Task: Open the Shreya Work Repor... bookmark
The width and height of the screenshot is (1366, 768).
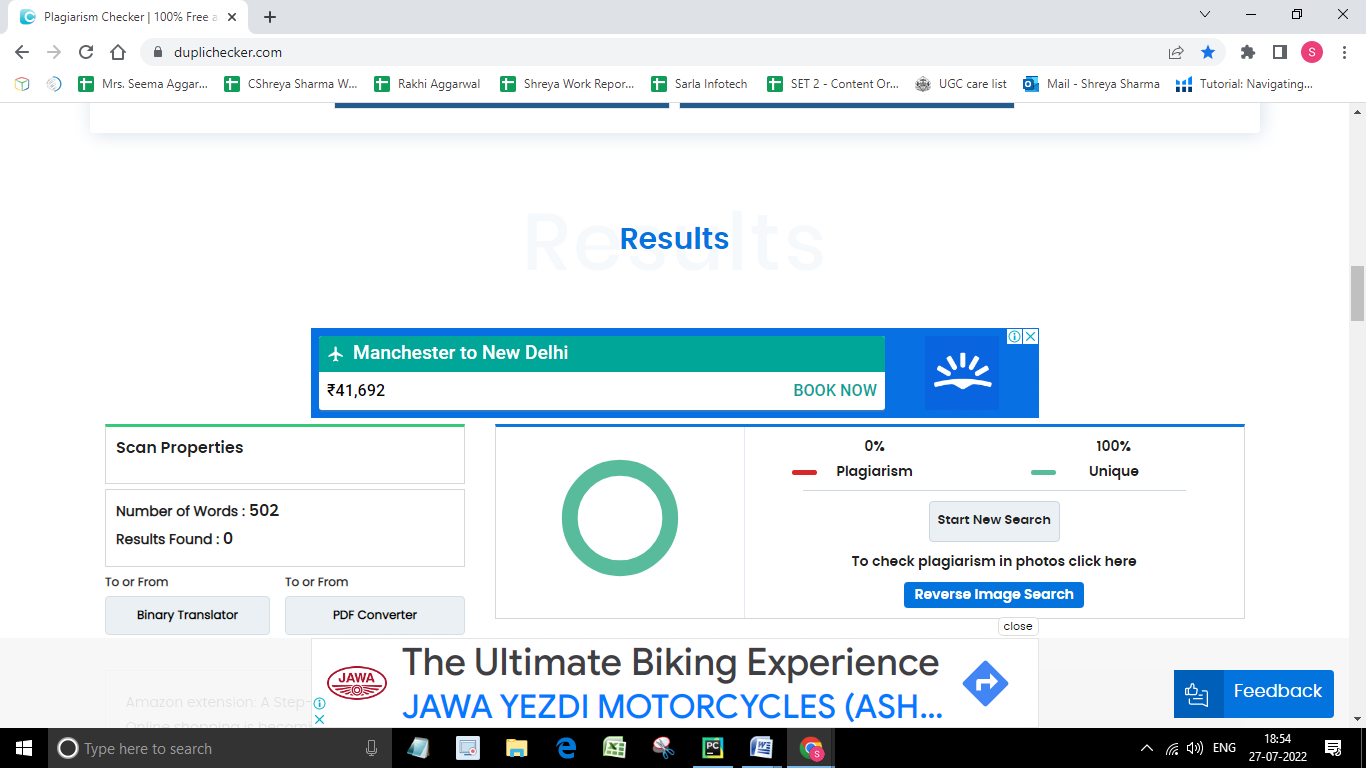Action: pos(568,84)
